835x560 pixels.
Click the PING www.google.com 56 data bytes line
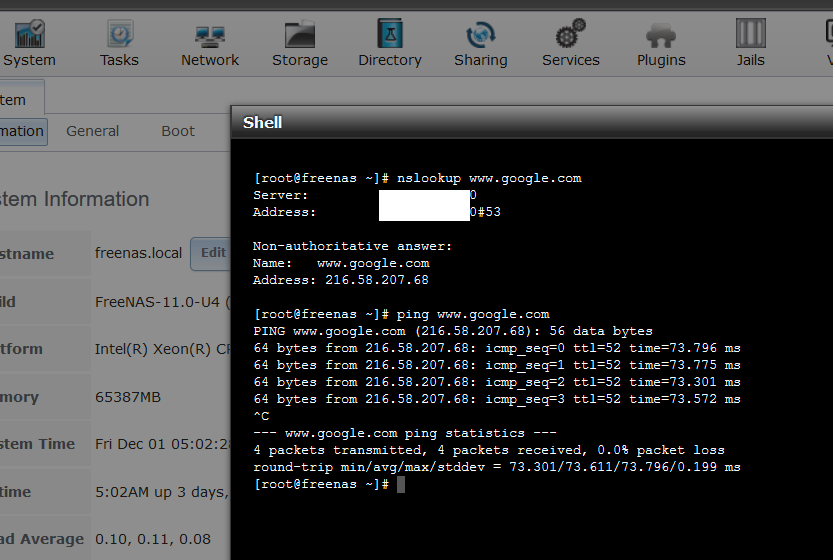point(453,331)
